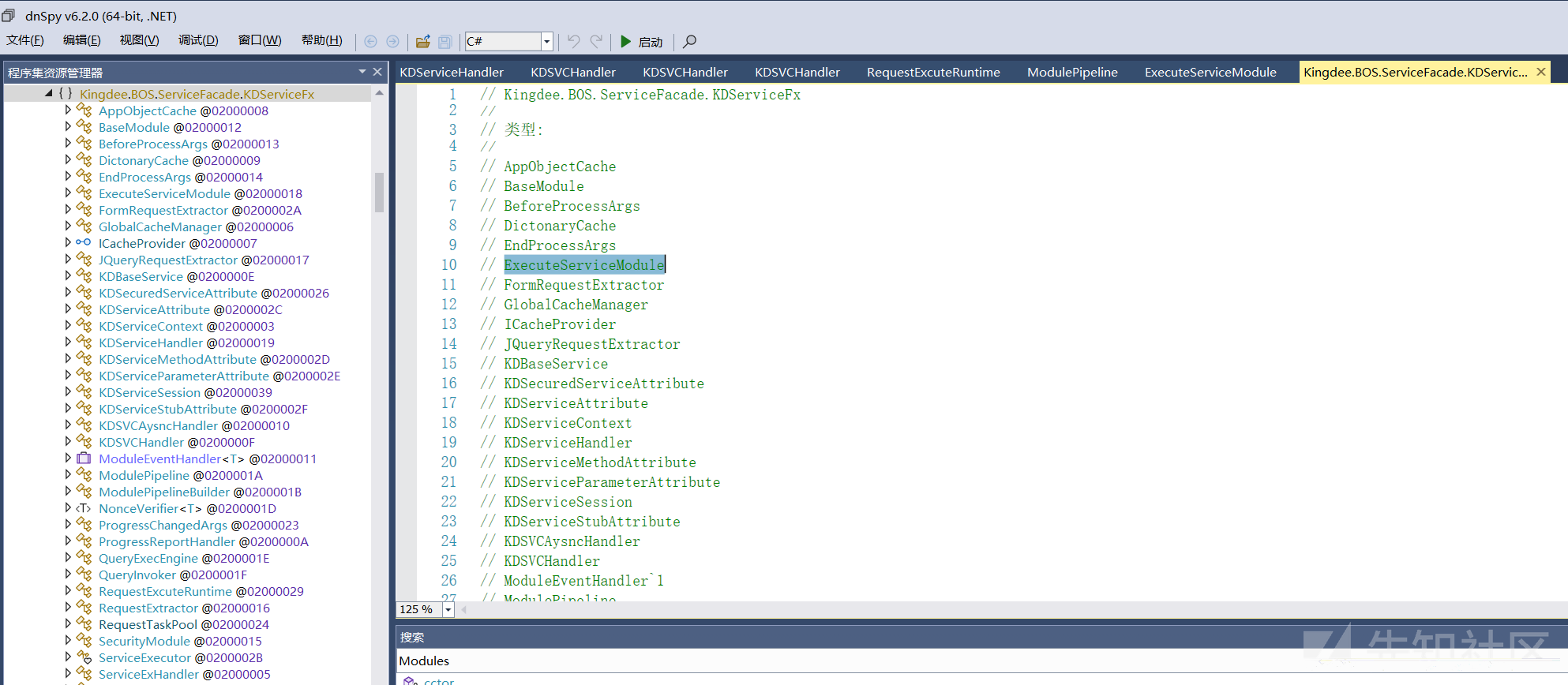Start debugging with the green play button
1568x685 pixels.
[x=625, y=41]
